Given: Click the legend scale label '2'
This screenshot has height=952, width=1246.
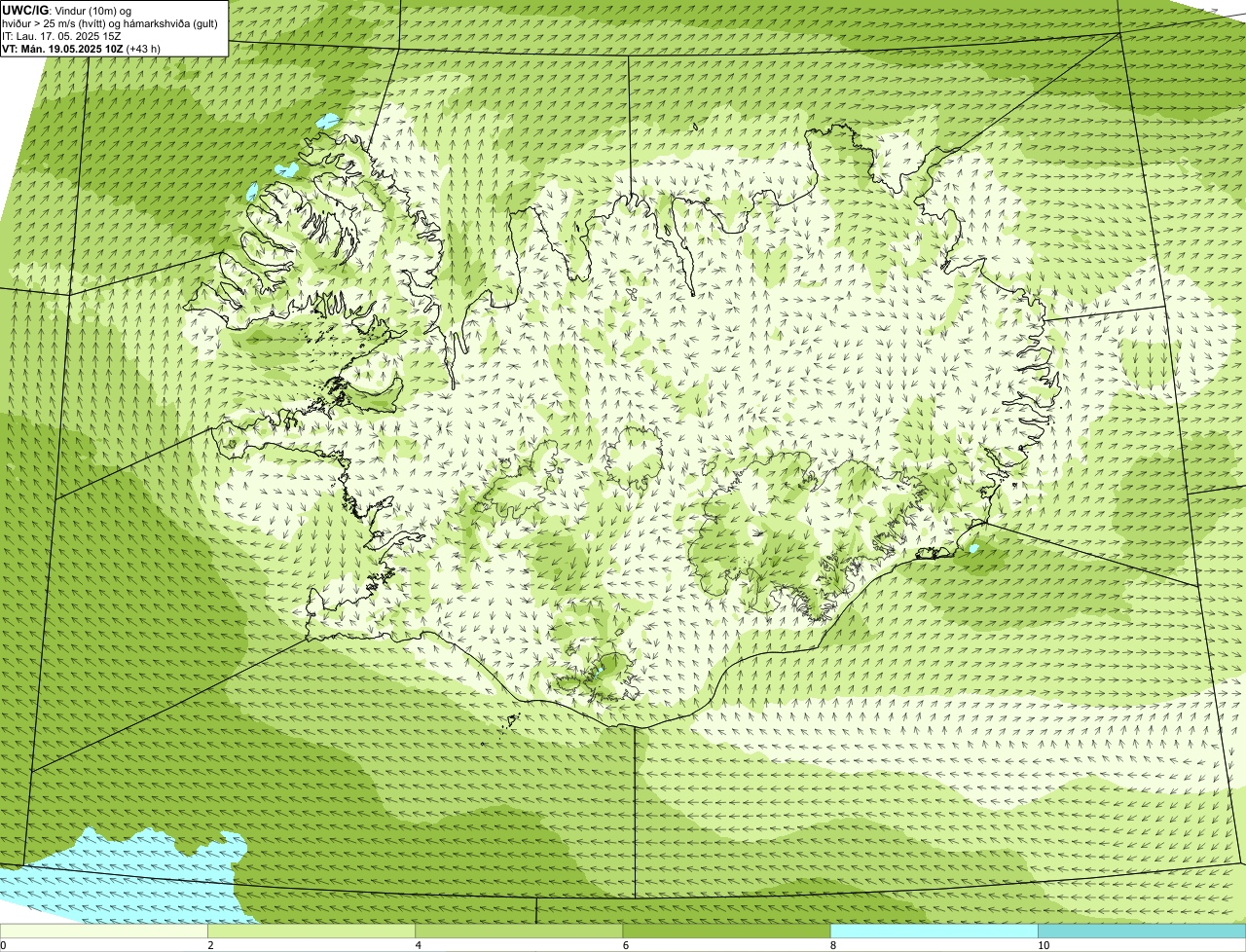Looking at the screenshot, I should click(x=210, y=945).
